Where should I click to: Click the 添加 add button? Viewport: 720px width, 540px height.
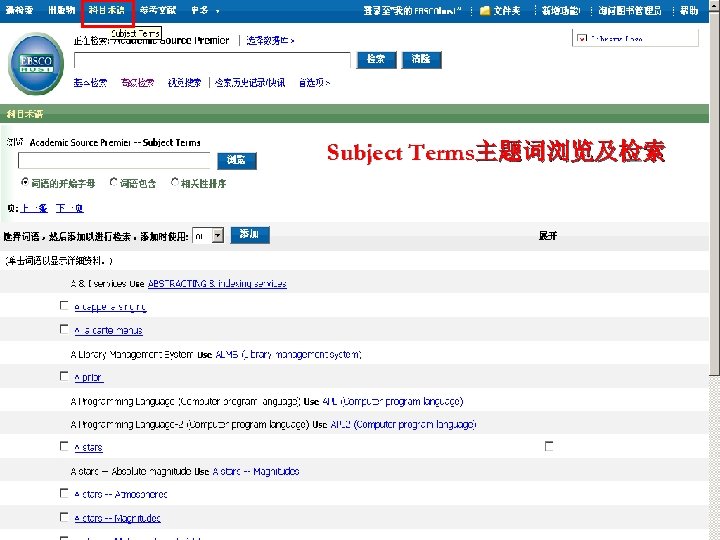tap(250, 235)
